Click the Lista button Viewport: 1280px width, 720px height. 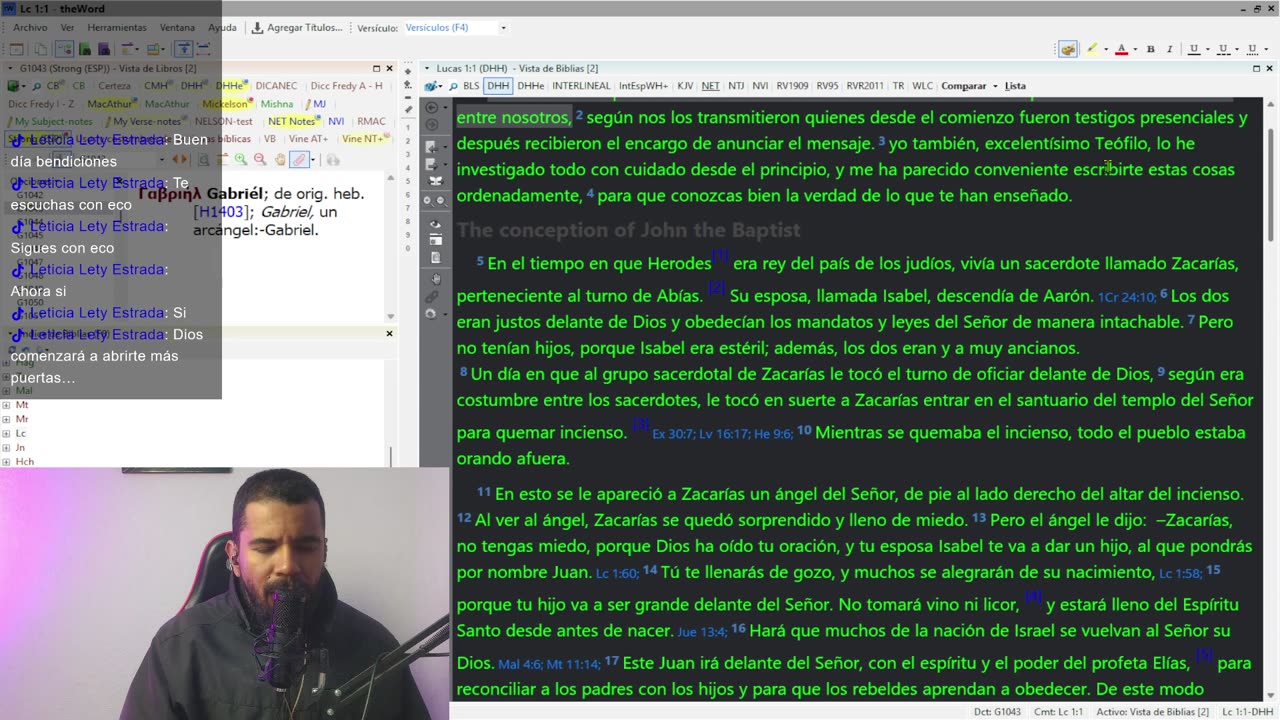coord(1015,86)
